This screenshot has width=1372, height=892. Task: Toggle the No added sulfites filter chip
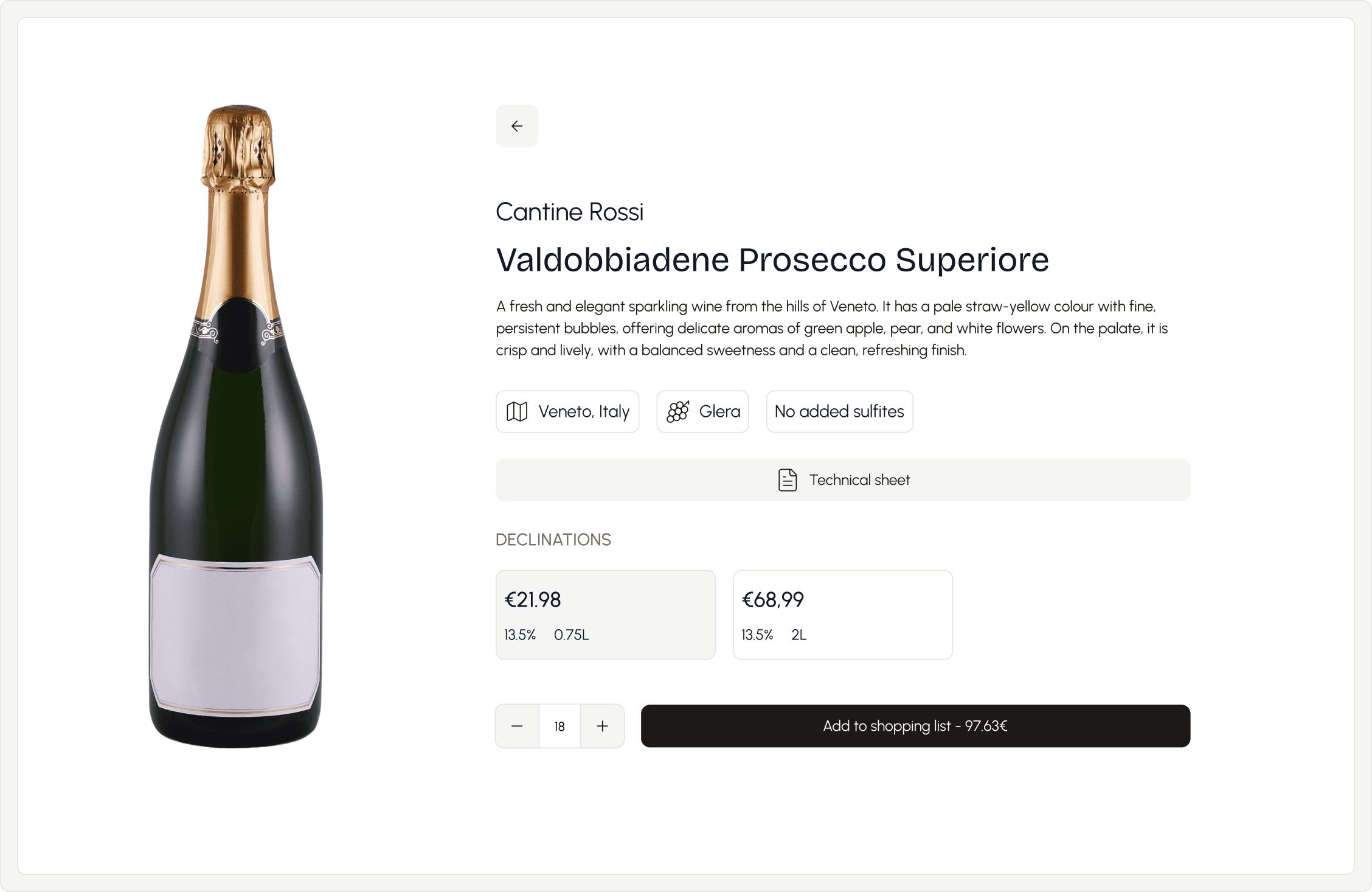coord(839,411)
